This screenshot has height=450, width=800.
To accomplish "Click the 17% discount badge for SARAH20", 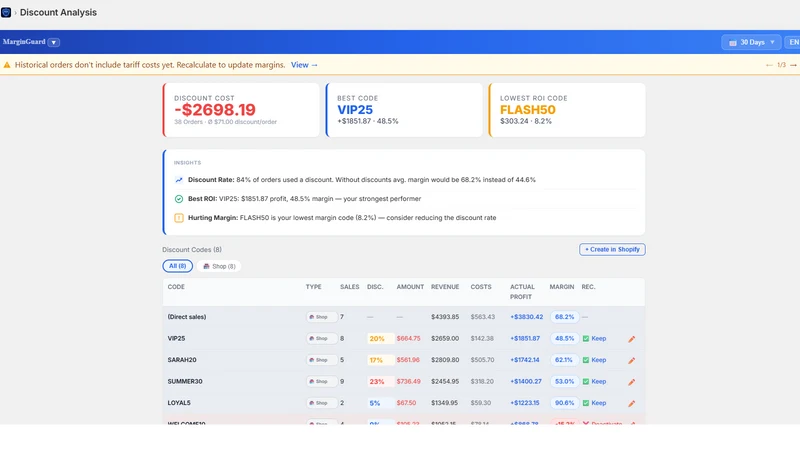I will click(380, 360).
